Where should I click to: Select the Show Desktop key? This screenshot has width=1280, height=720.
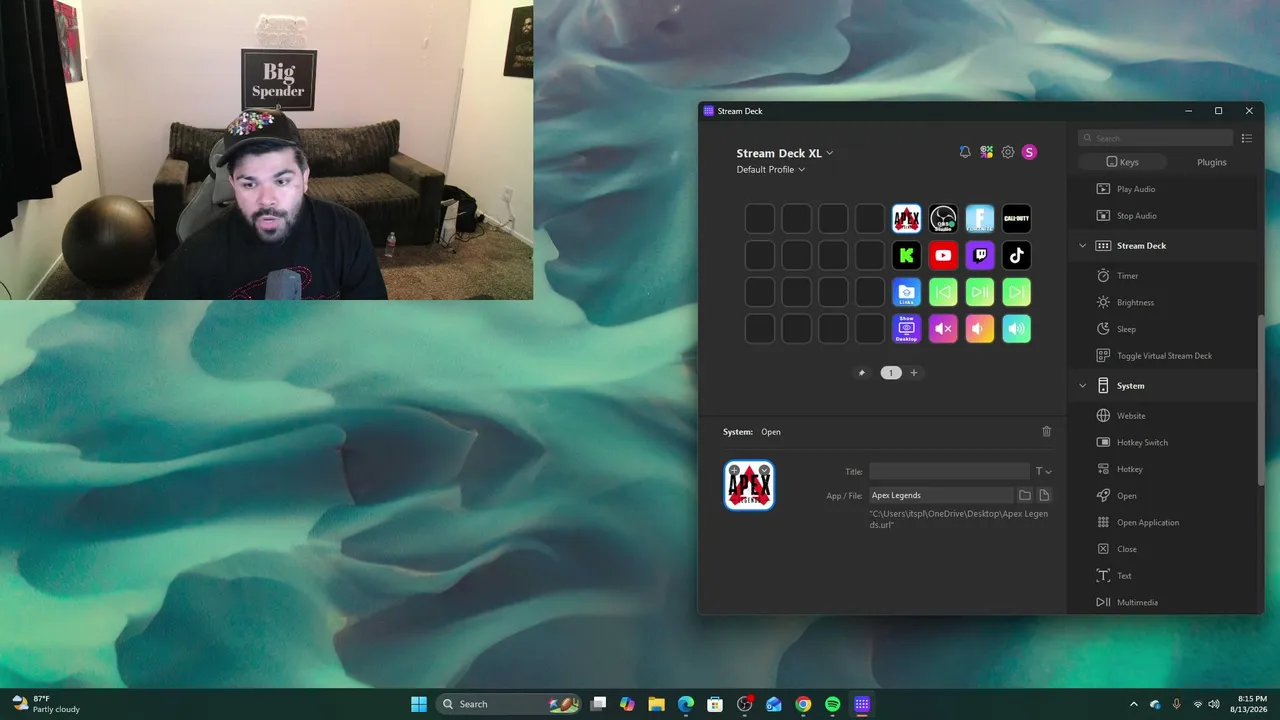[906, 329]
